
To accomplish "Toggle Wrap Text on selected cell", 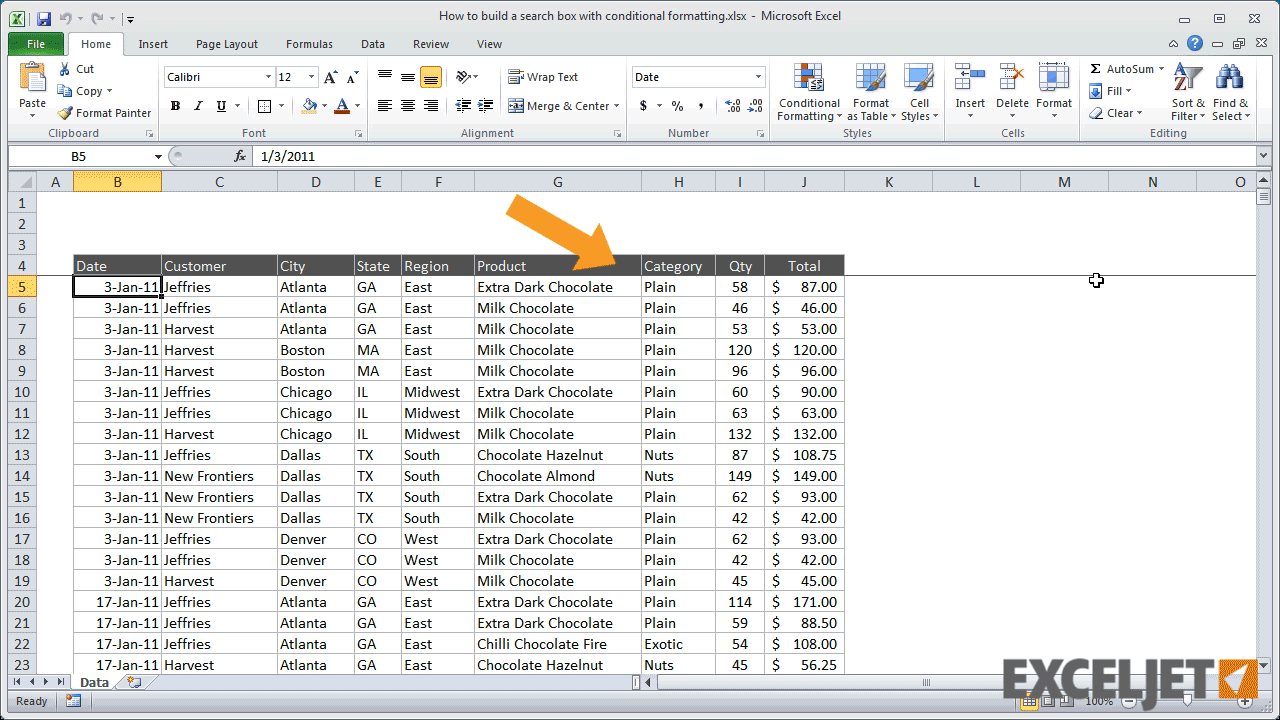I will tap(543, 77).
